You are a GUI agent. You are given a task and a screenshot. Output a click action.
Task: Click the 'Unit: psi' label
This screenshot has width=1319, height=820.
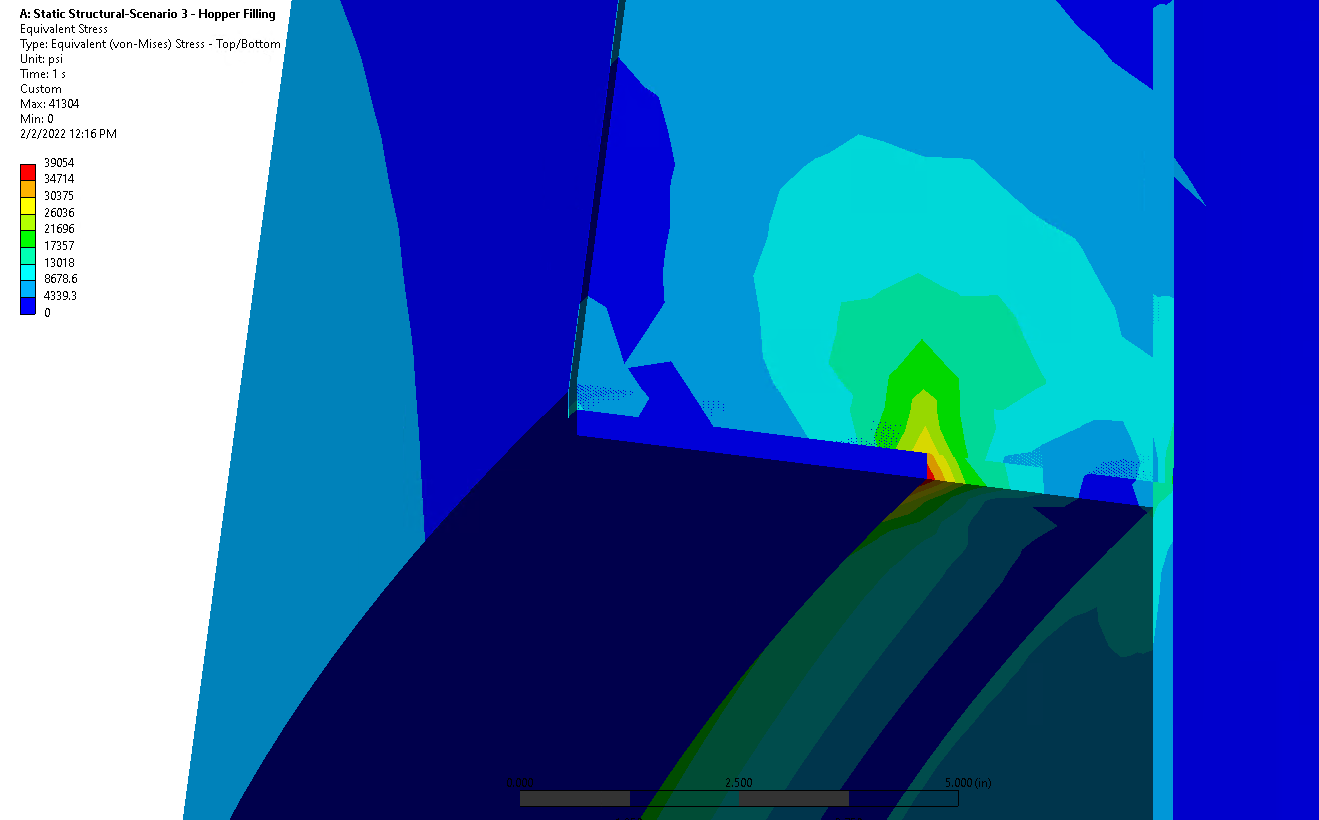point(42,59)
